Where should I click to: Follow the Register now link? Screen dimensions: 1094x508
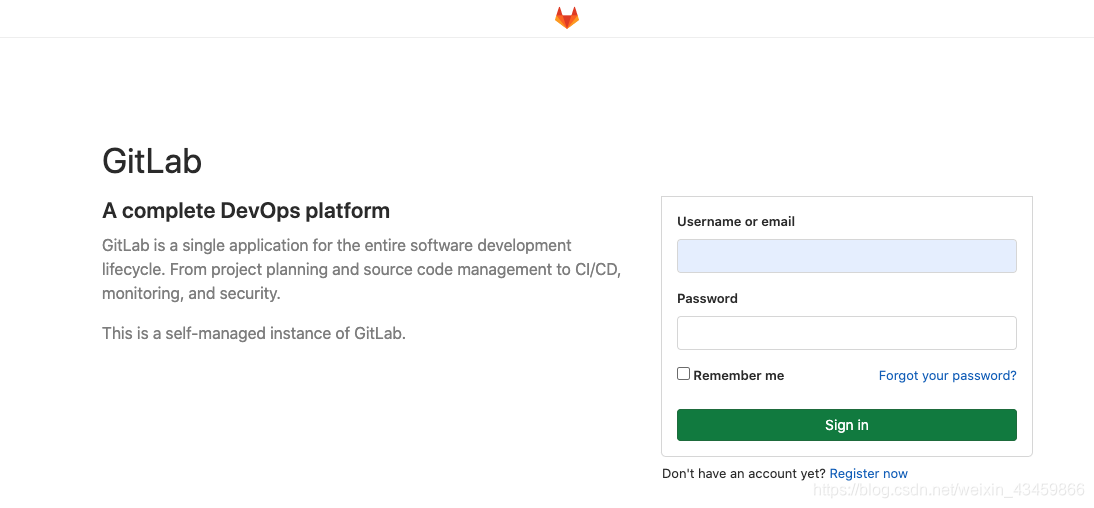[x=869, y=473]
